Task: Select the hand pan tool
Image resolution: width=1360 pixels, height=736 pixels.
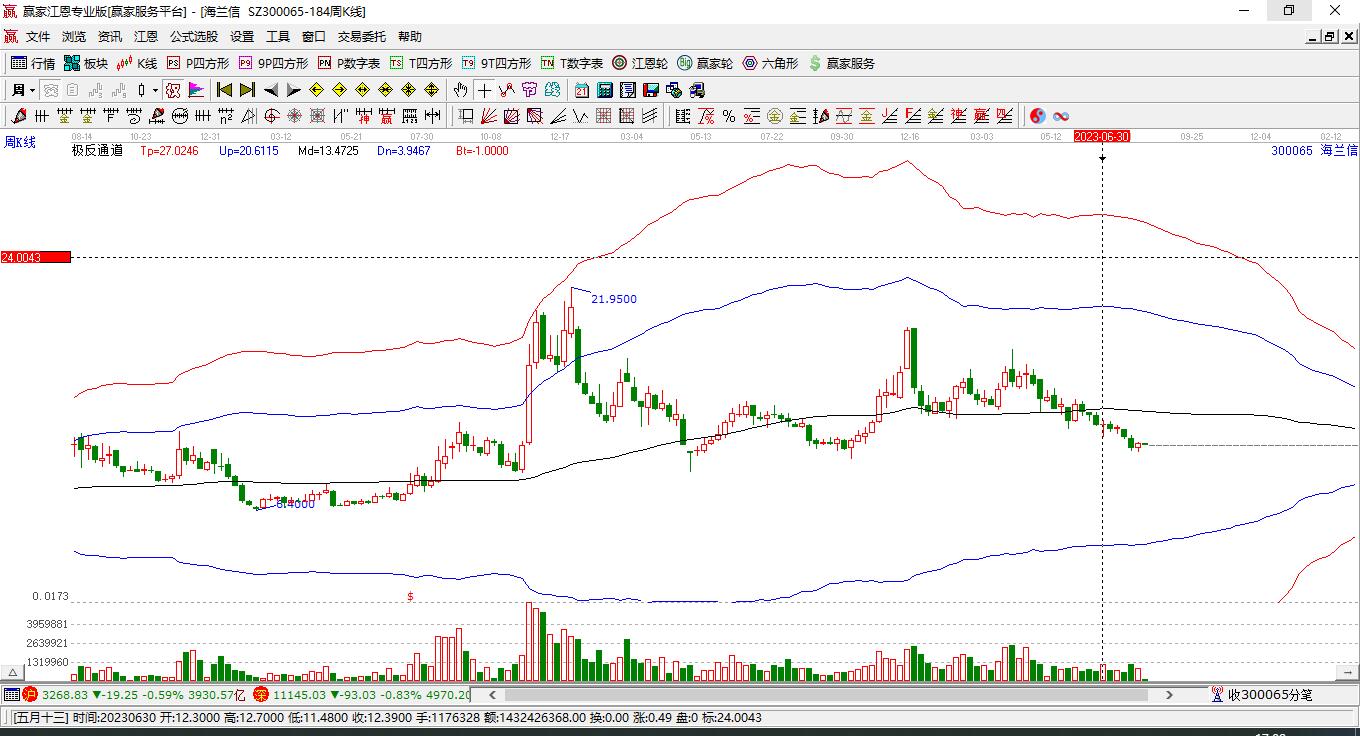Action: click(x=460, y=90)
